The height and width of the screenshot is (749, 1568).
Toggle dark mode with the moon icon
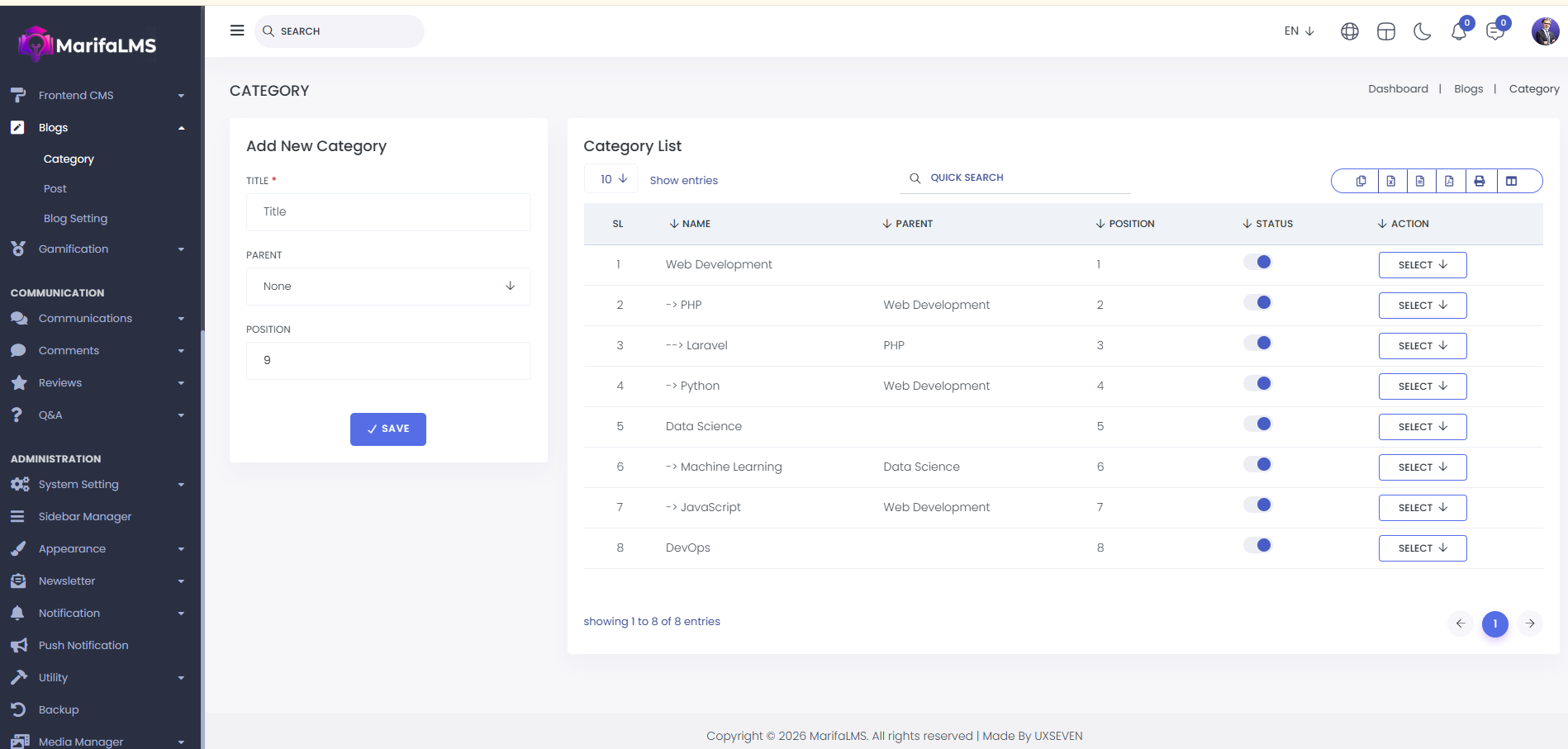[x=1422, y=31]
